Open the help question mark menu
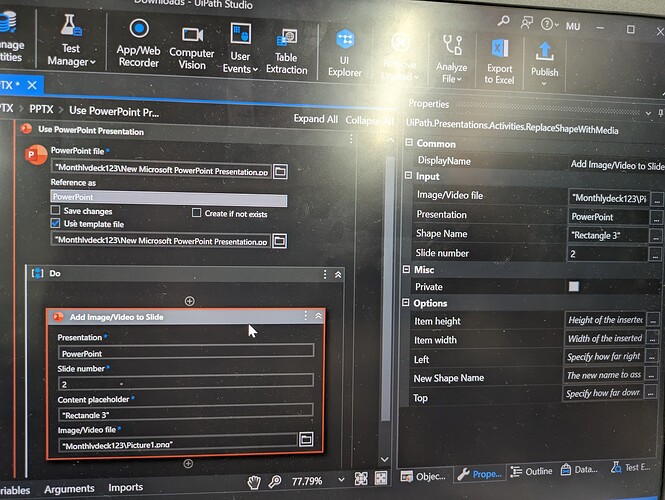Screen dimensions: 665x500 pos(549,24)
